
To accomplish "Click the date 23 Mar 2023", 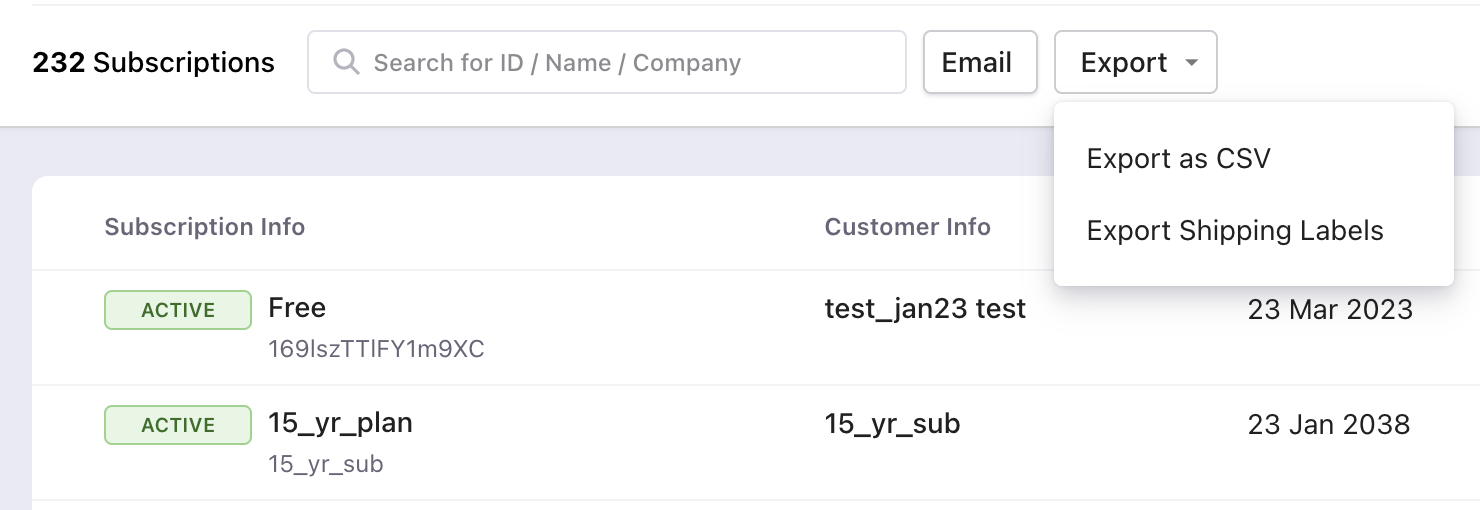I will pyautogui.click(x=1329, y=310).
